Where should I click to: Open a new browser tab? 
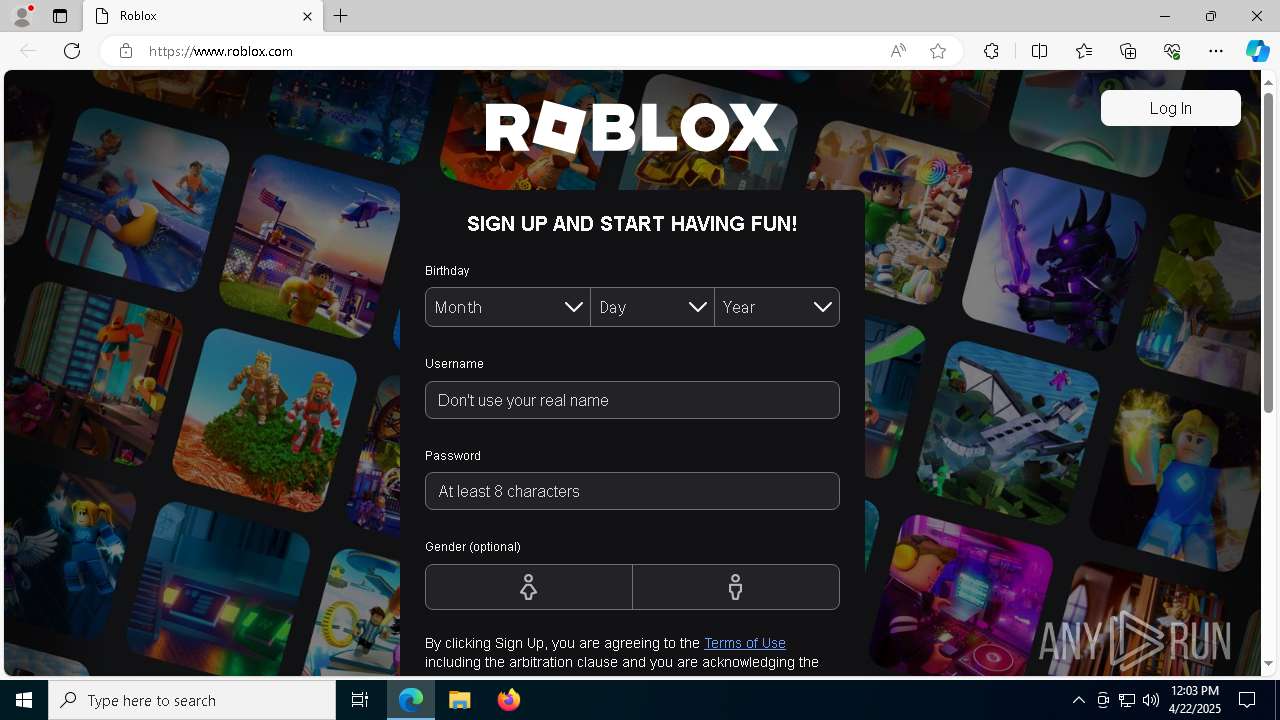coord(341,16)
